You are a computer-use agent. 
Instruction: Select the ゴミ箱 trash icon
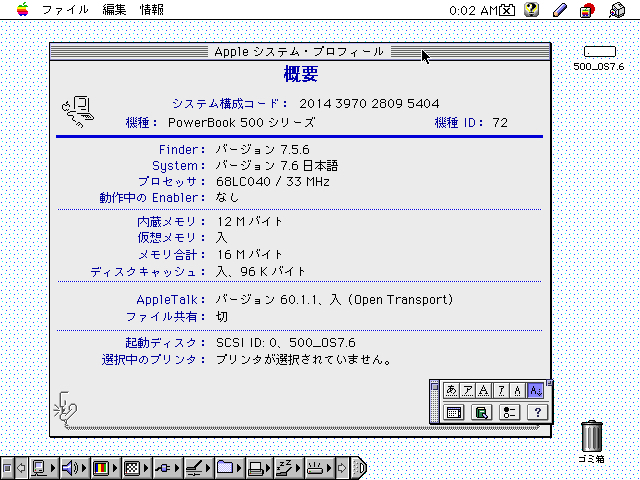click(x=592, y=436)
